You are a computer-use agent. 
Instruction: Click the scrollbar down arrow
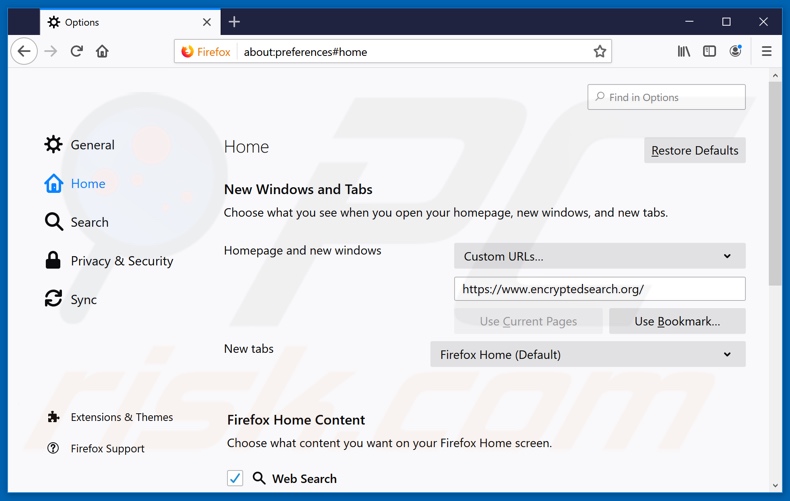[x=775, y=486]
